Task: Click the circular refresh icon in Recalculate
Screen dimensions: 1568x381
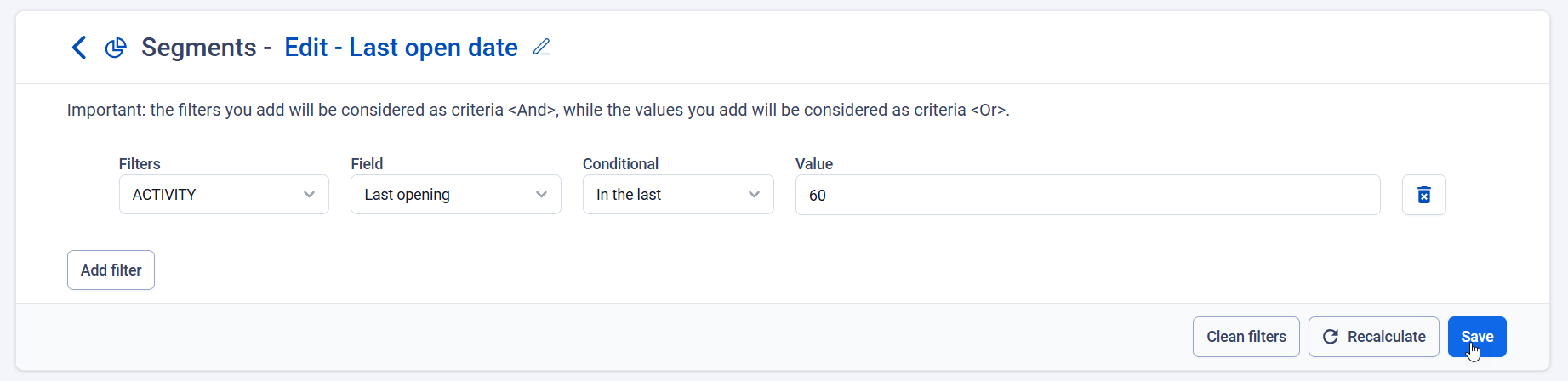Action: [x=1330, y=337]
